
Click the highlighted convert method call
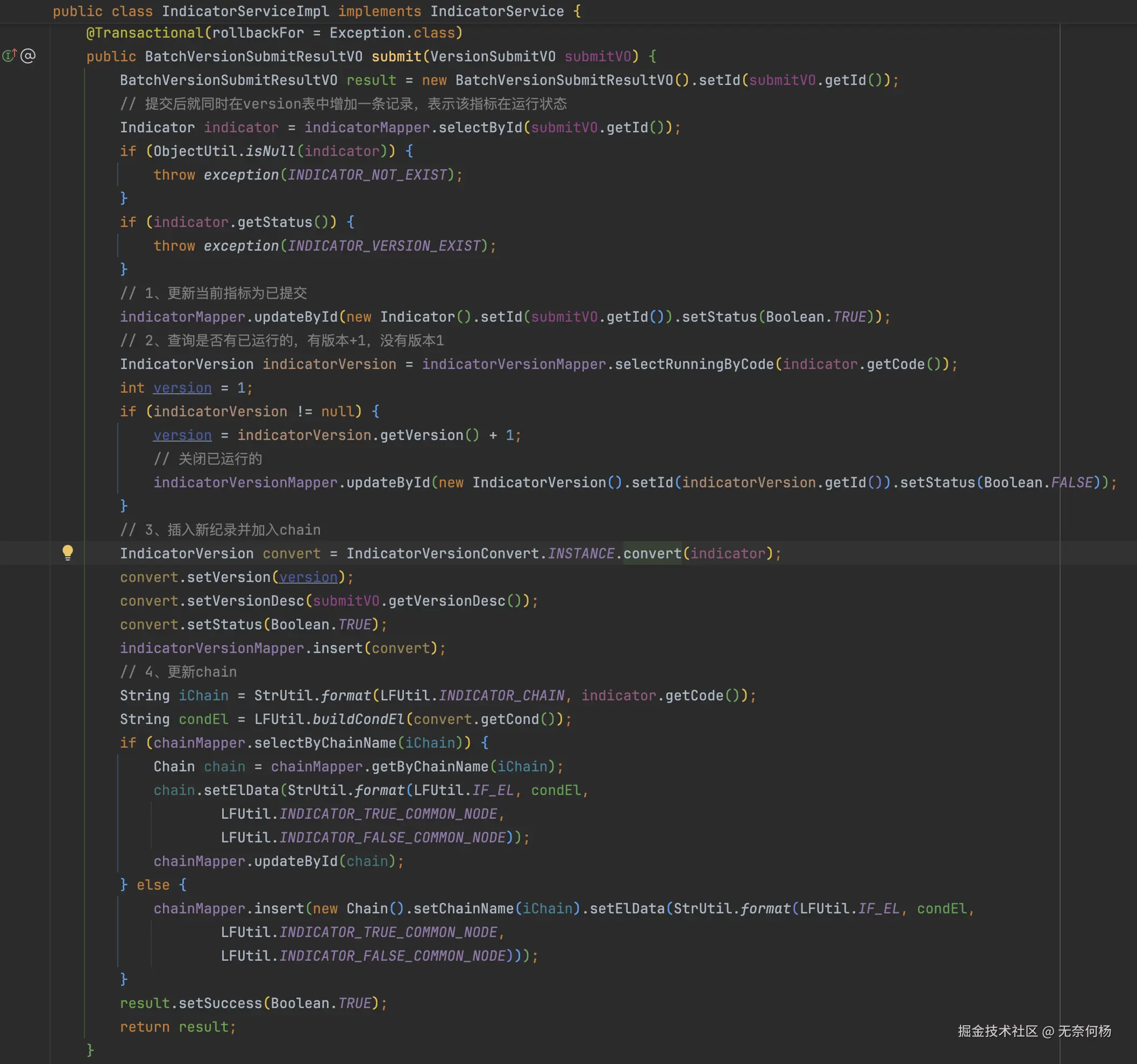click(x=652, y=553)
